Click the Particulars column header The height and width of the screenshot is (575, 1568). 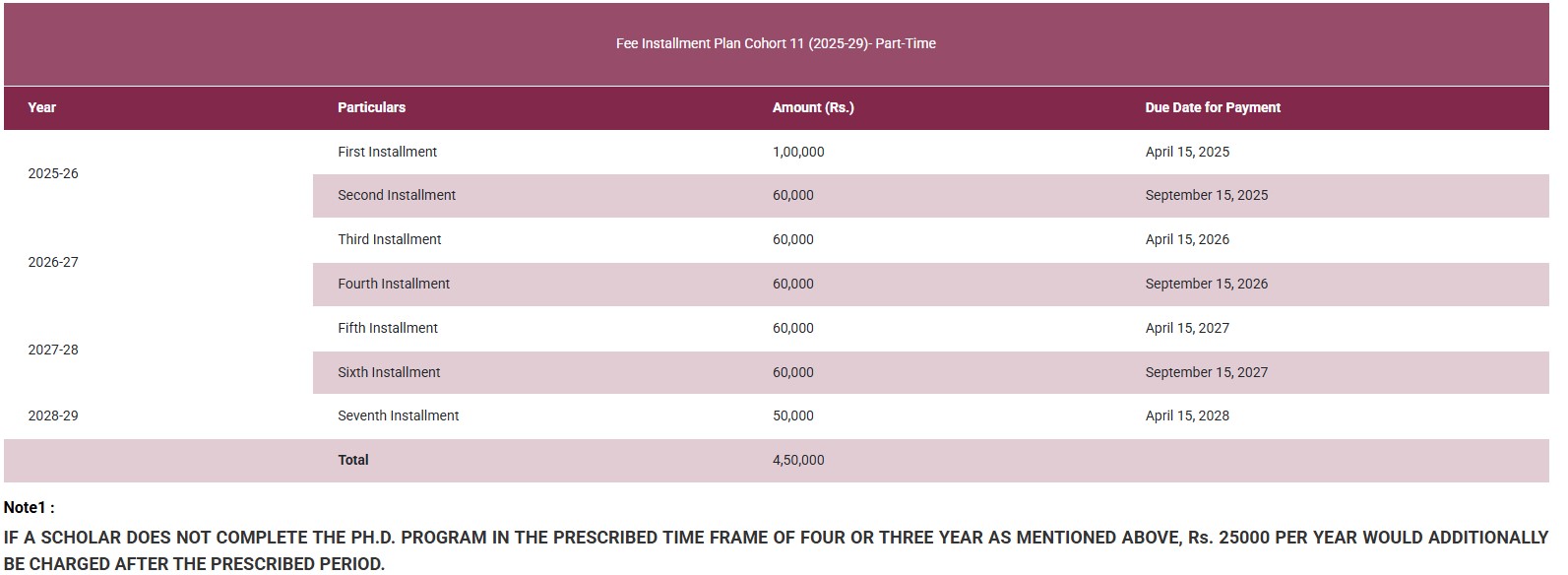(x=371, y=107)
